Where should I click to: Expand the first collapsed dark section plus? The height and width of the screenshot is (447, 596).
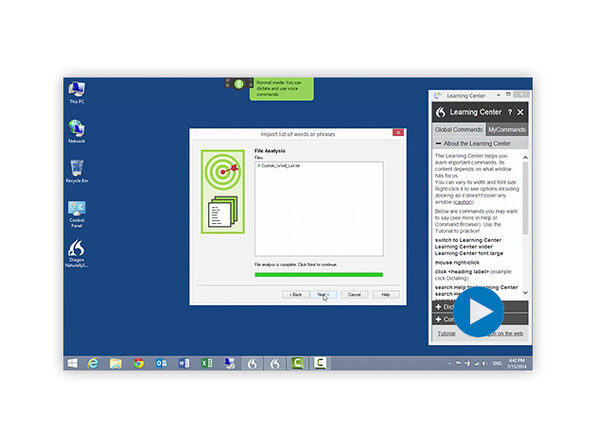coord(438,307)
